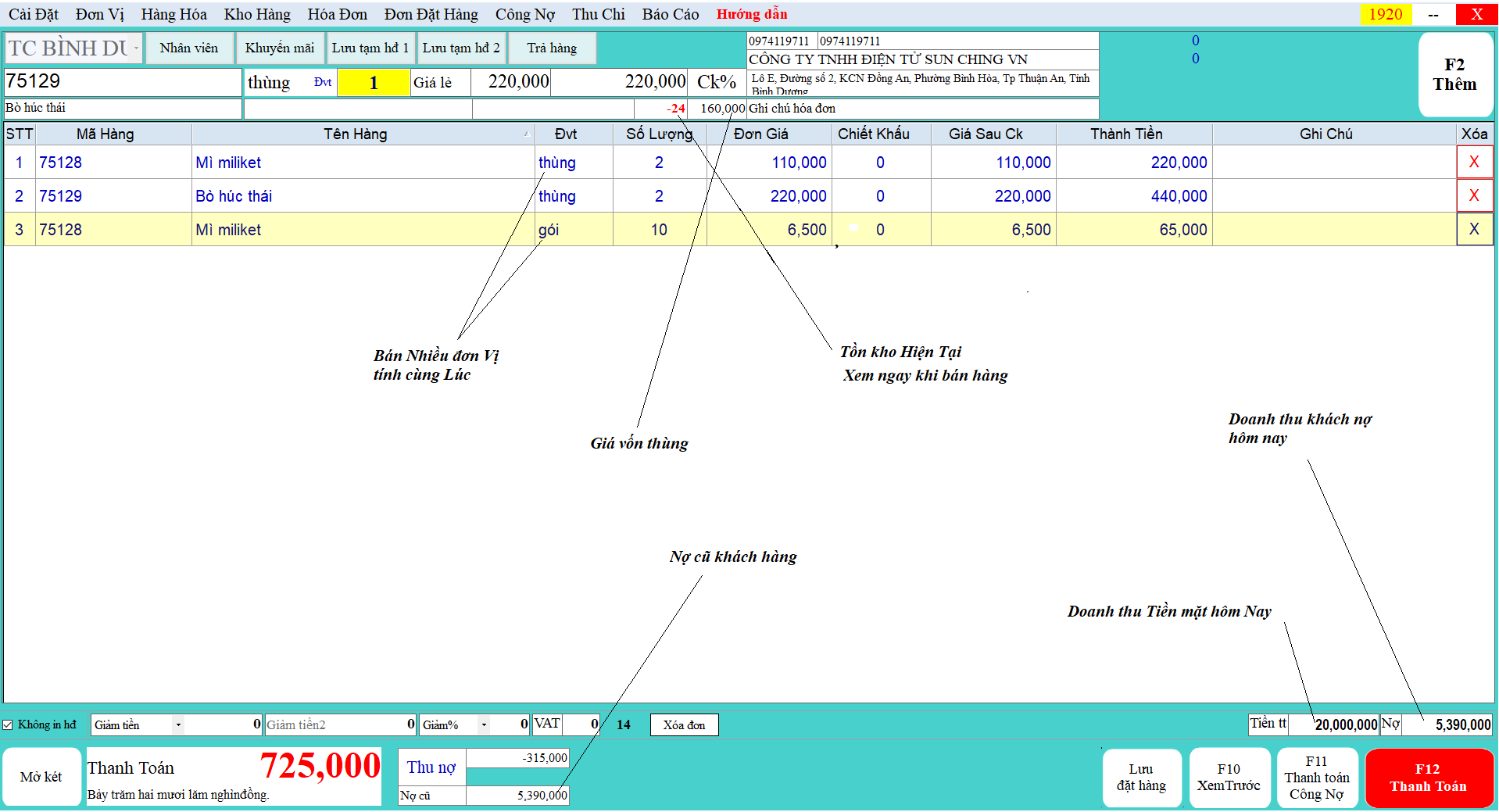Click the Trả hàng button
The image size is (1499, 812).
tap(552, 48)
